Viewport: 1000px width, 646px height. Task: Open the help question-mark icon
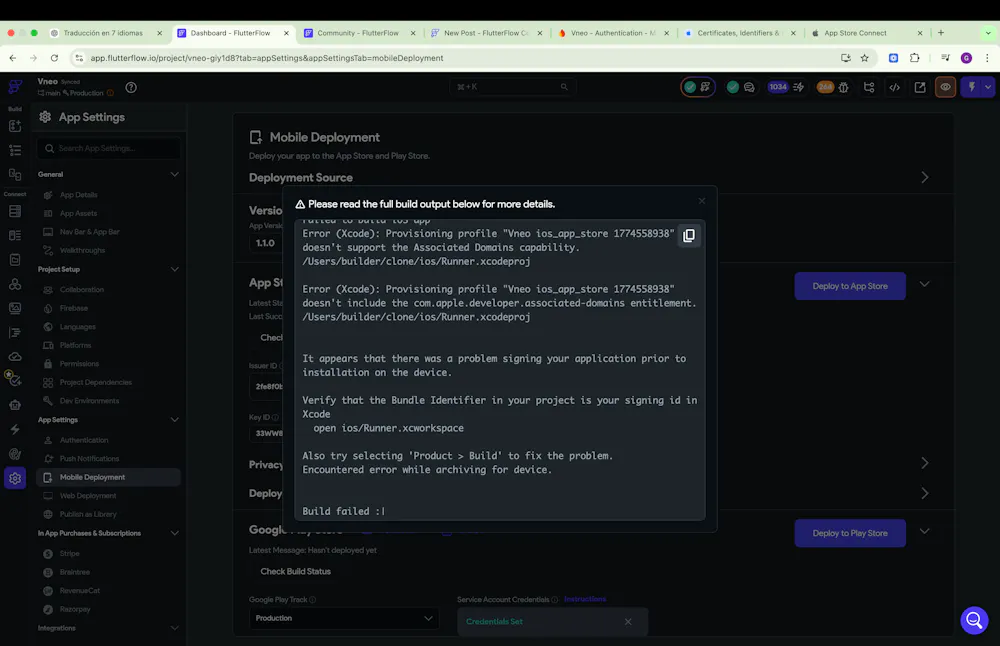coord(131,87)
